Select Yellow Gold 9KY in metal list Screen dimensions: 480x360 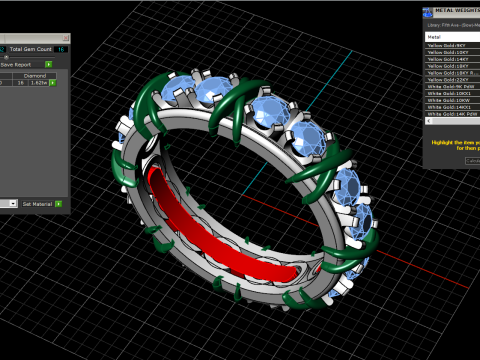click(x=452, y=45)
